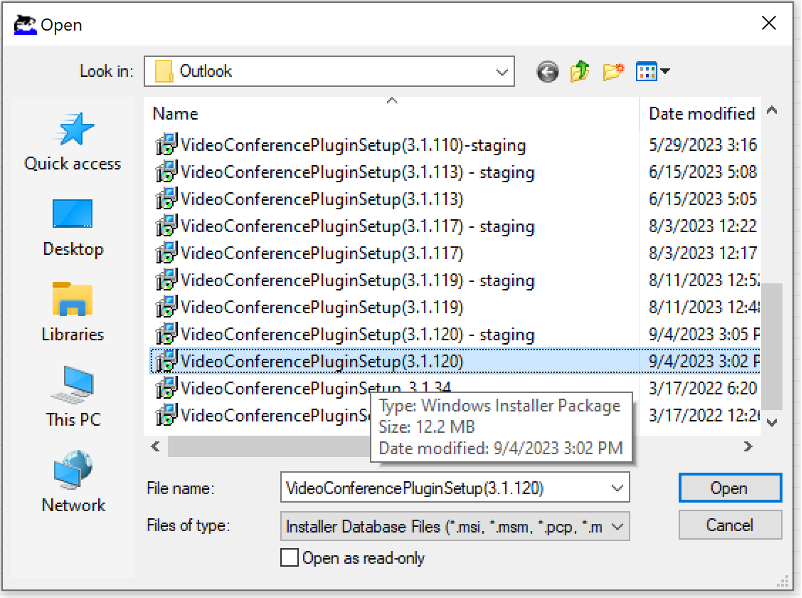Open the View Menu icon
802x598 pixels.
646,72
